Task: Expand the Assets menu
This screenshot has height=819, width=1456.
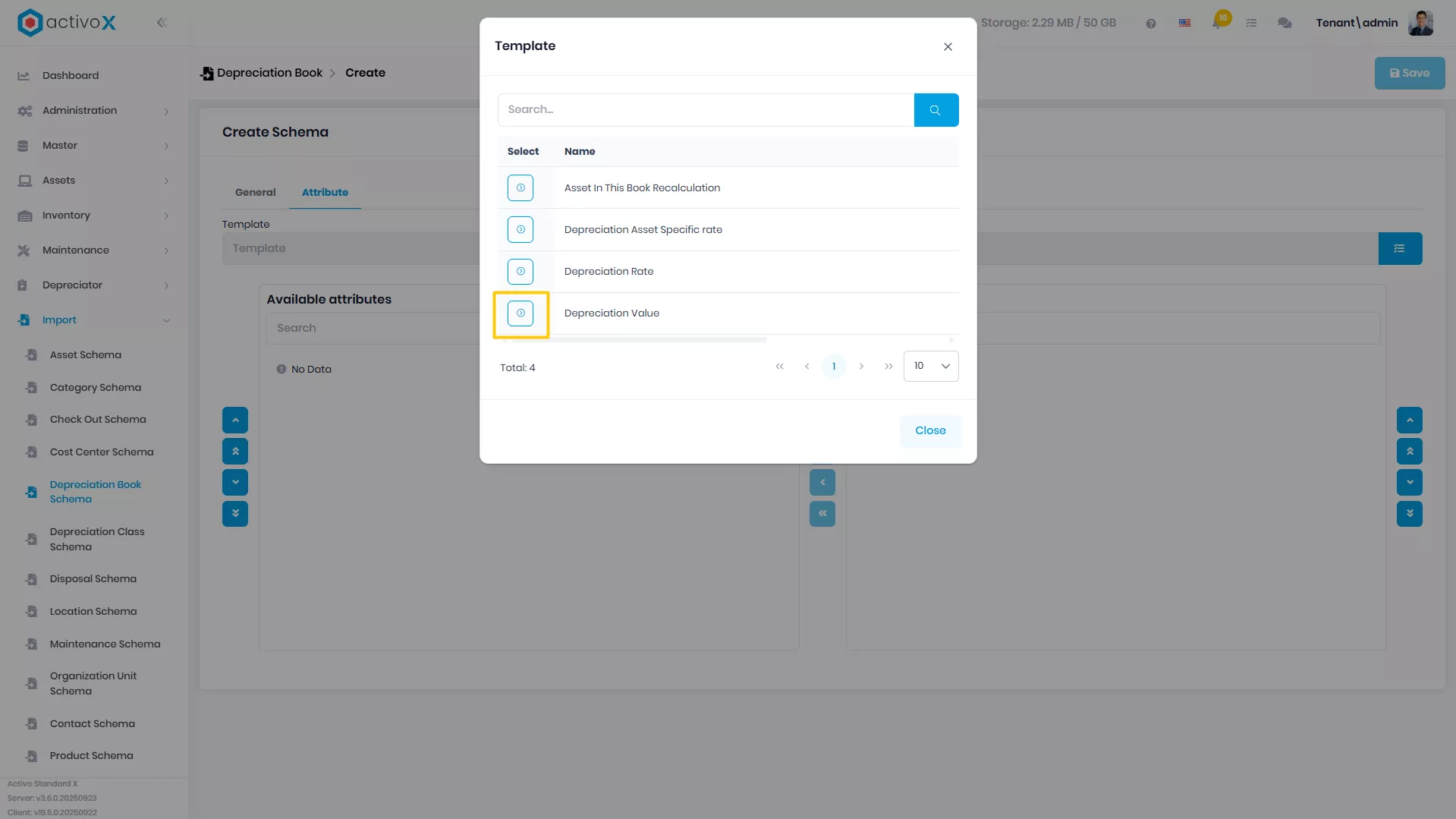Action: pos(94,181)
